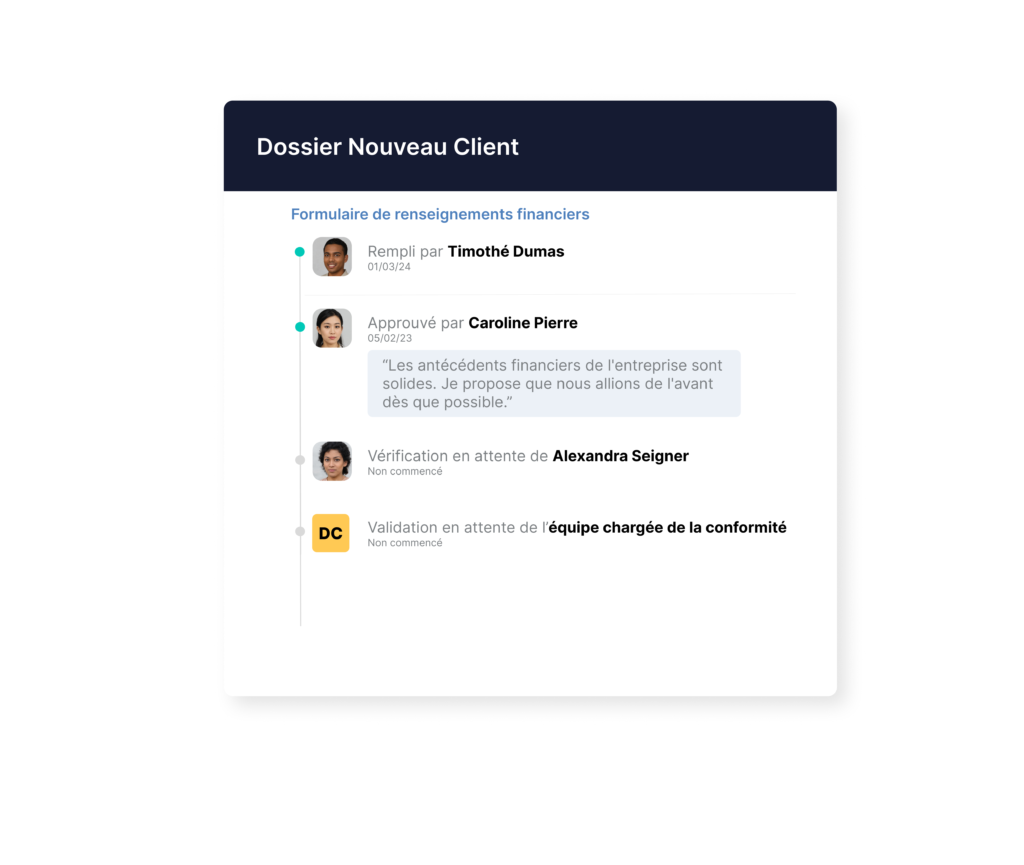Select the name Timothé Dumas

(505, 251)
